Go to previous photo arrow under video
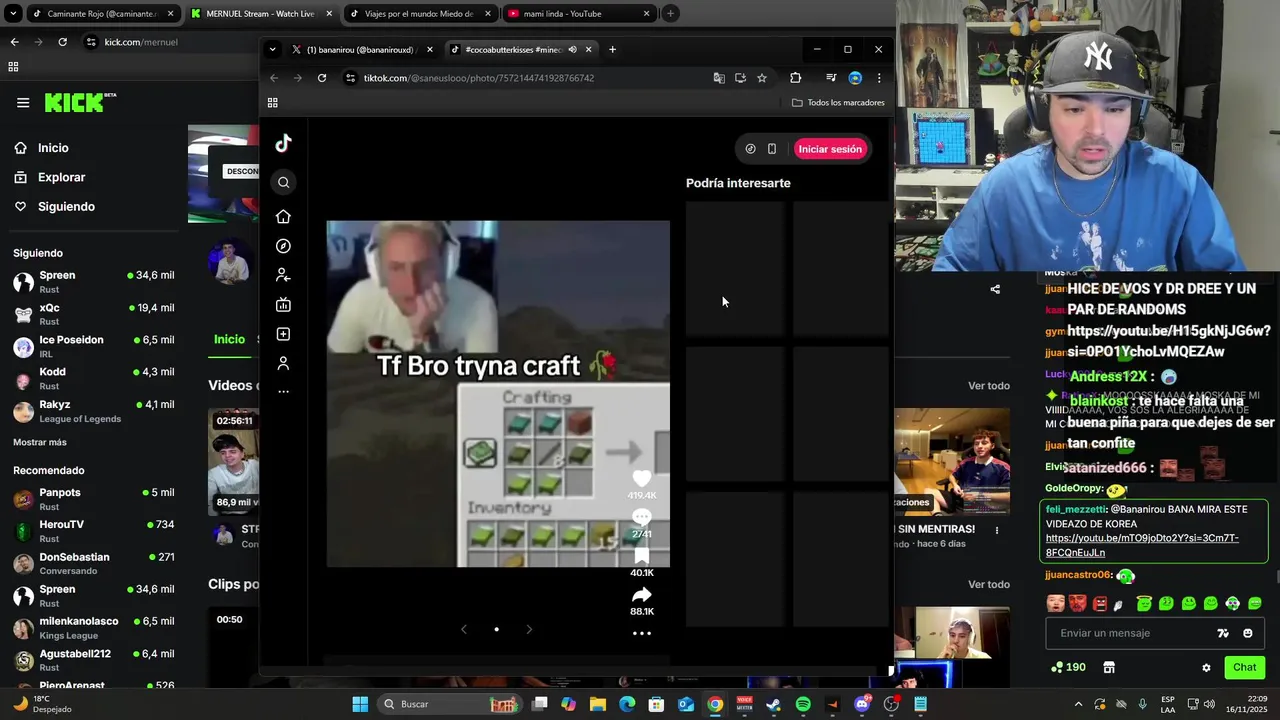This screenshot has width=1280, height=720. coord(464,629)
